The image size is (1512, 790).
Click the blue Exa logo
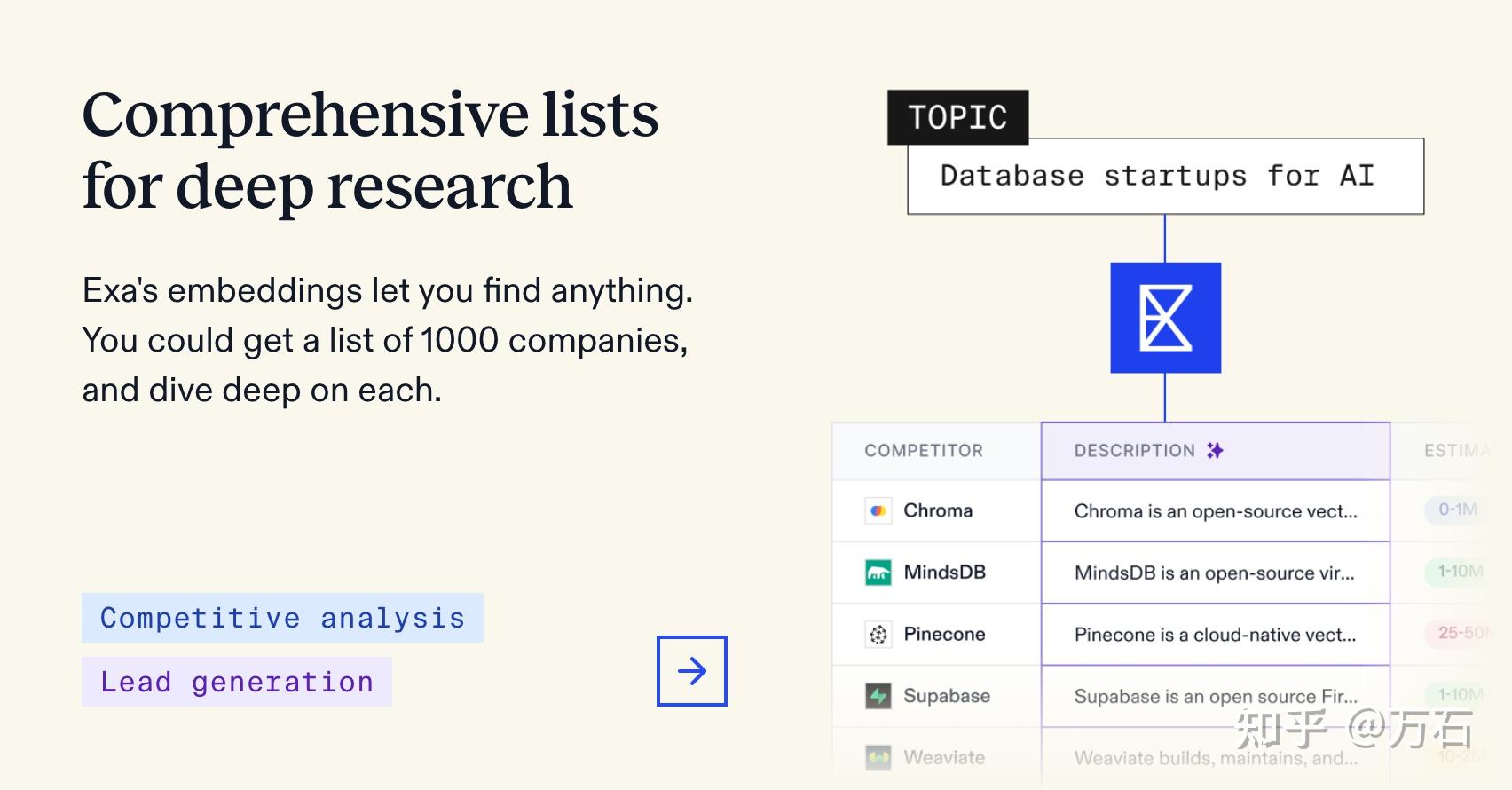tap(1165, 318)
